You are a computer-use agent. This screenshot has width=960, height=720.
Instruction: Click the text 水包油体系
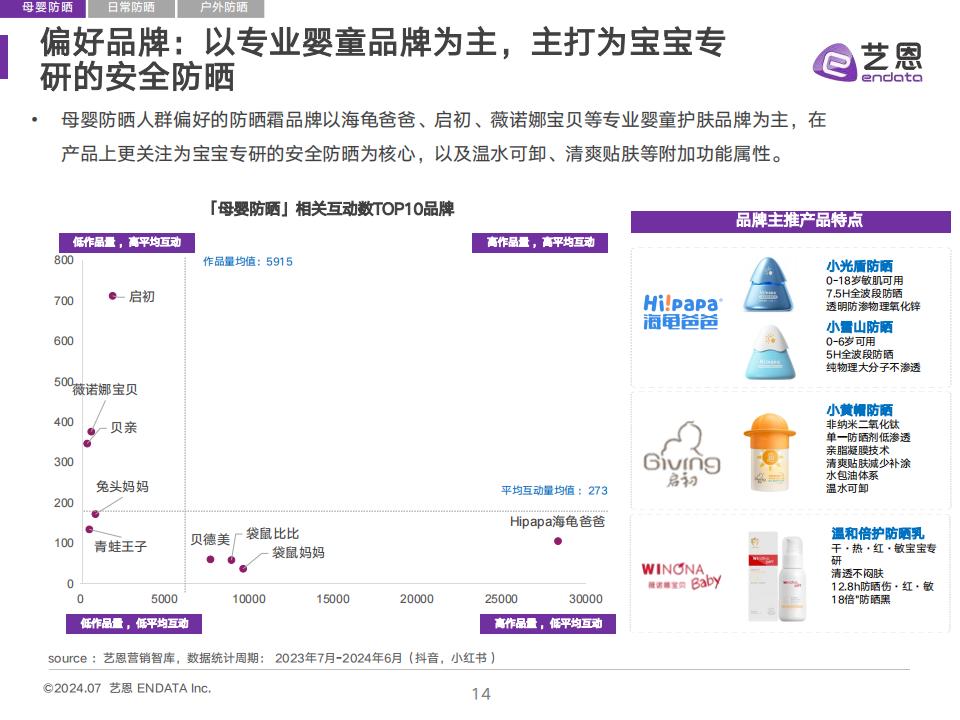(x=852, y=475)
